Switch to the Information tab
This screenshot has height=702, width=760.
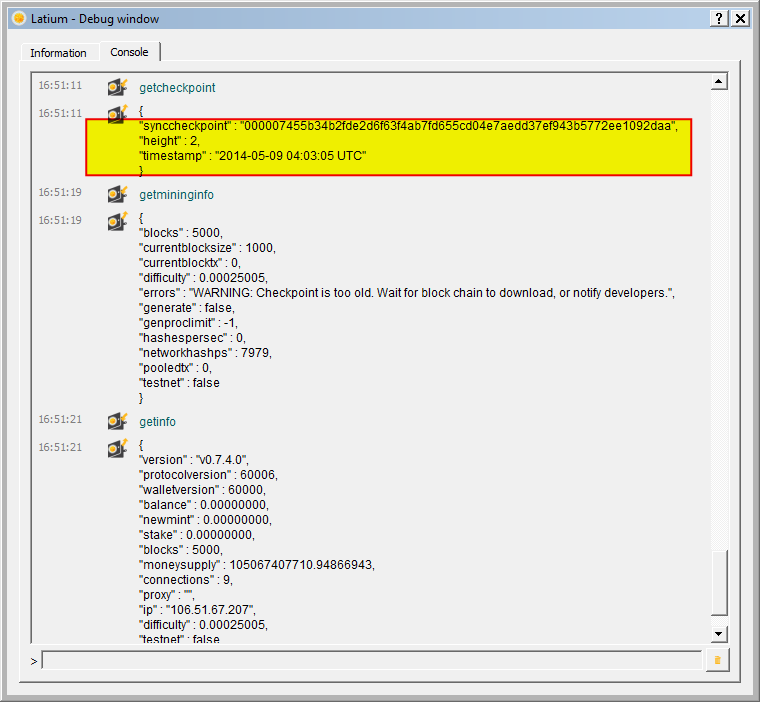point(58,53)
